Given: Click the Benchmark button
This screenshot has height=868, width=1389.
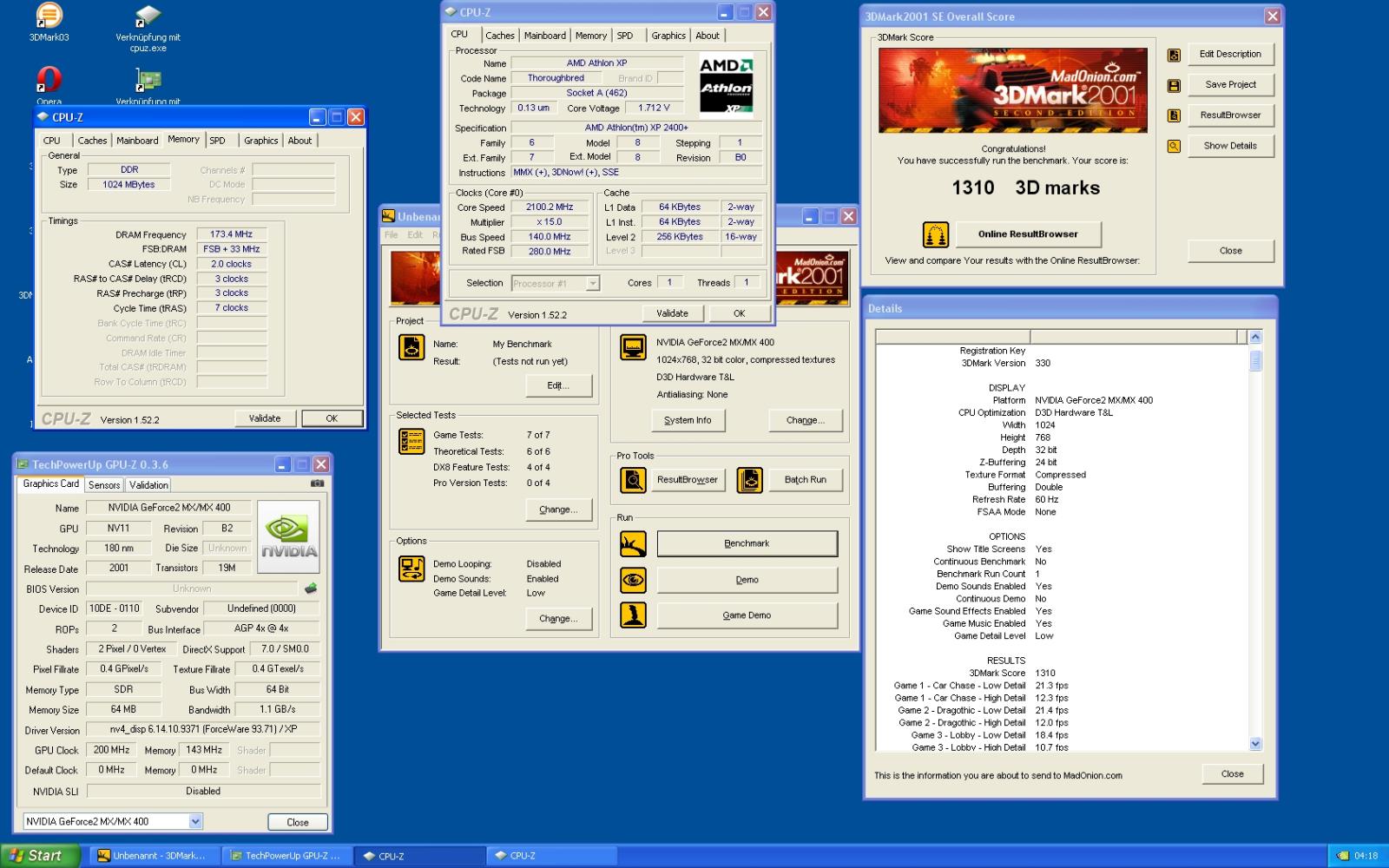Looking at the screenshot, I should pyautogui.click(x=747, y=544).
